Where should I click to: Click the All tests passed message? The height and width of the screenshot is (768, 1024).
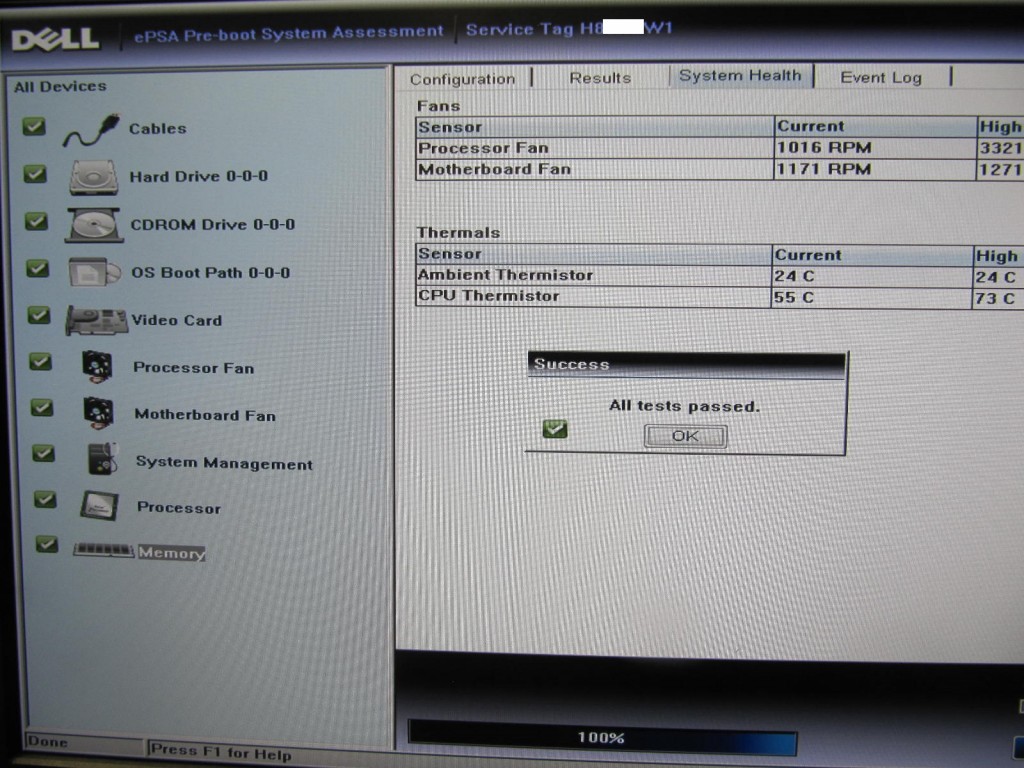(x=684, y=406)
